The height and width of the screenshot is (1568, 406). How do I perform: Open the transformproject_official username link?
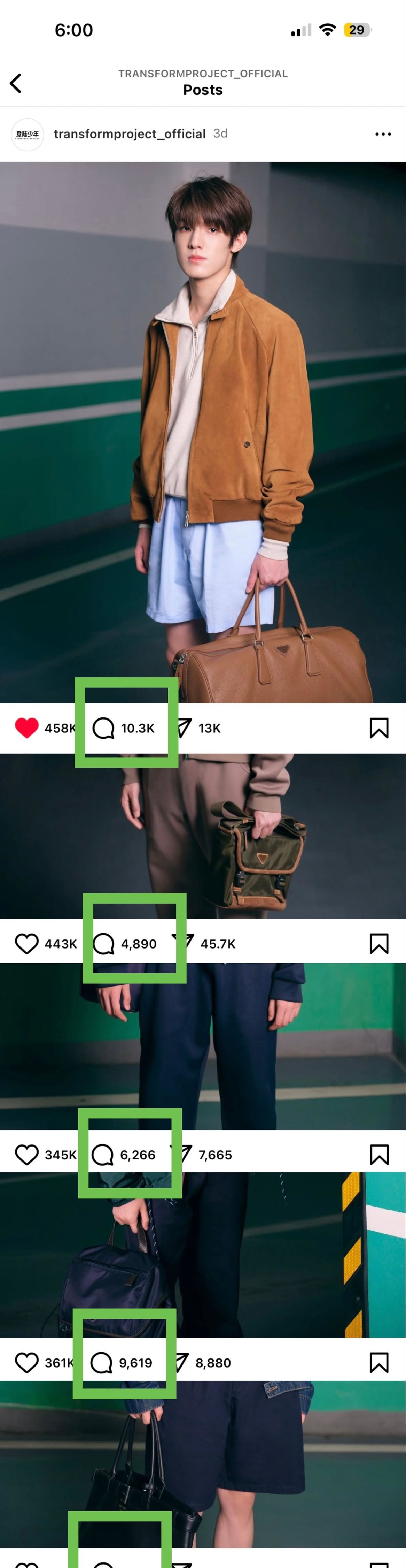click(x=130, y=134)
